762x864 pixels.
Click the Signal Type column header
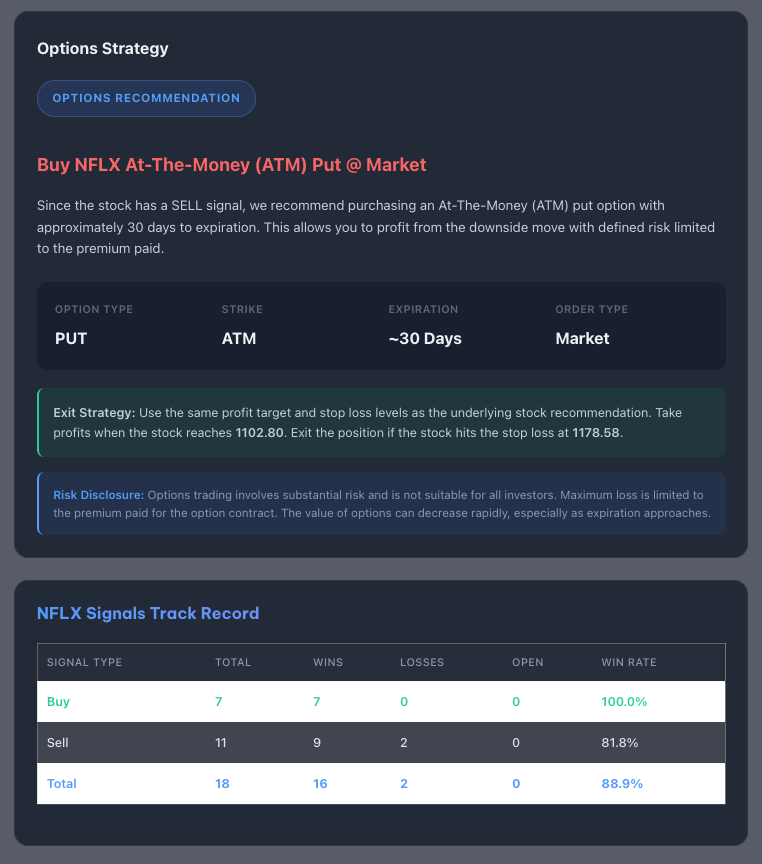pos(84,662)
